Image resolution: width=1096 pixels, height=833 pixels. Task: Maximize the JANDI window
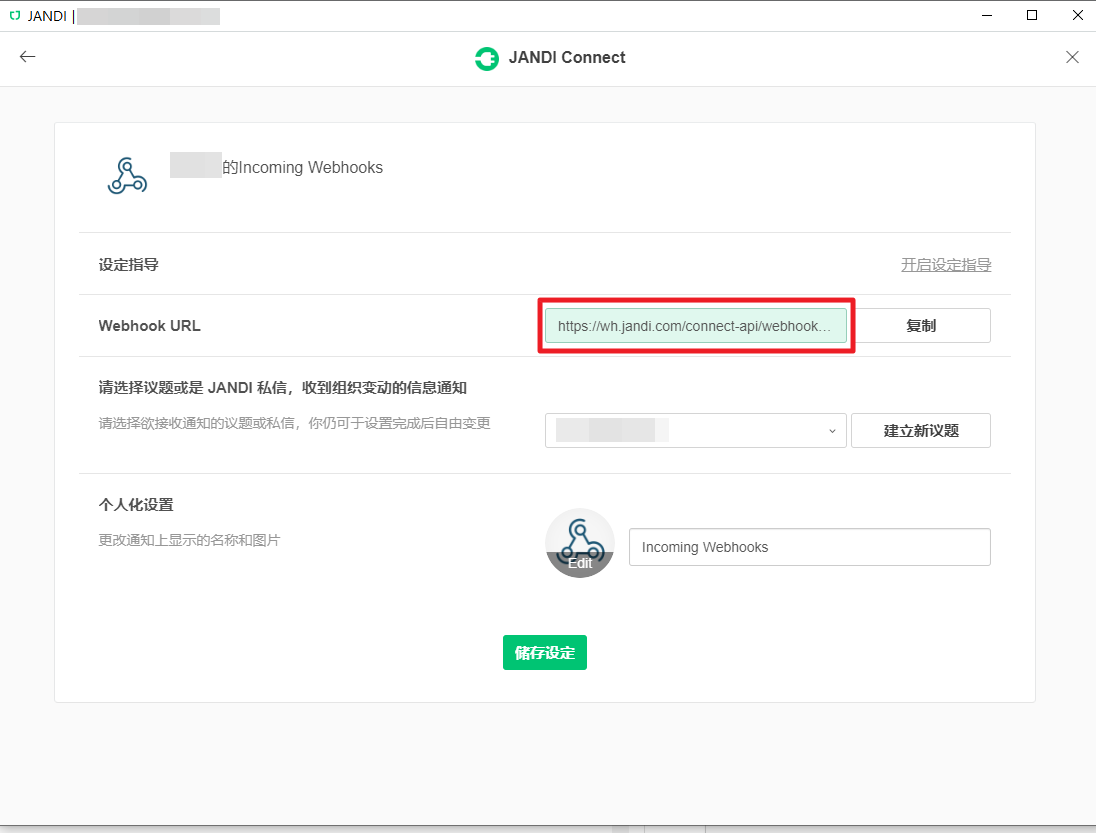pos(1032,15)
